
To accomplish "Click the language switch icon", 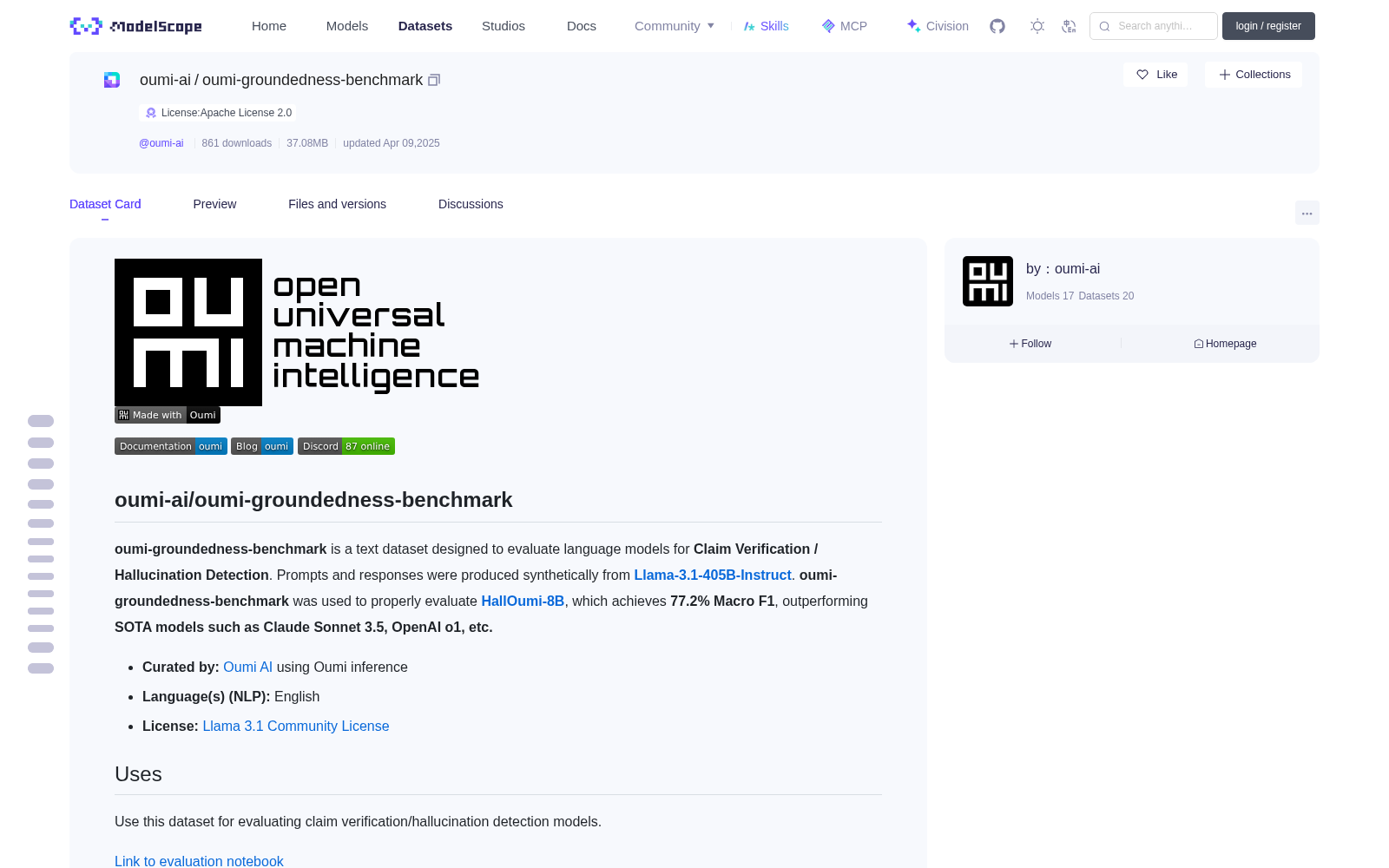I will [1070, 26].
